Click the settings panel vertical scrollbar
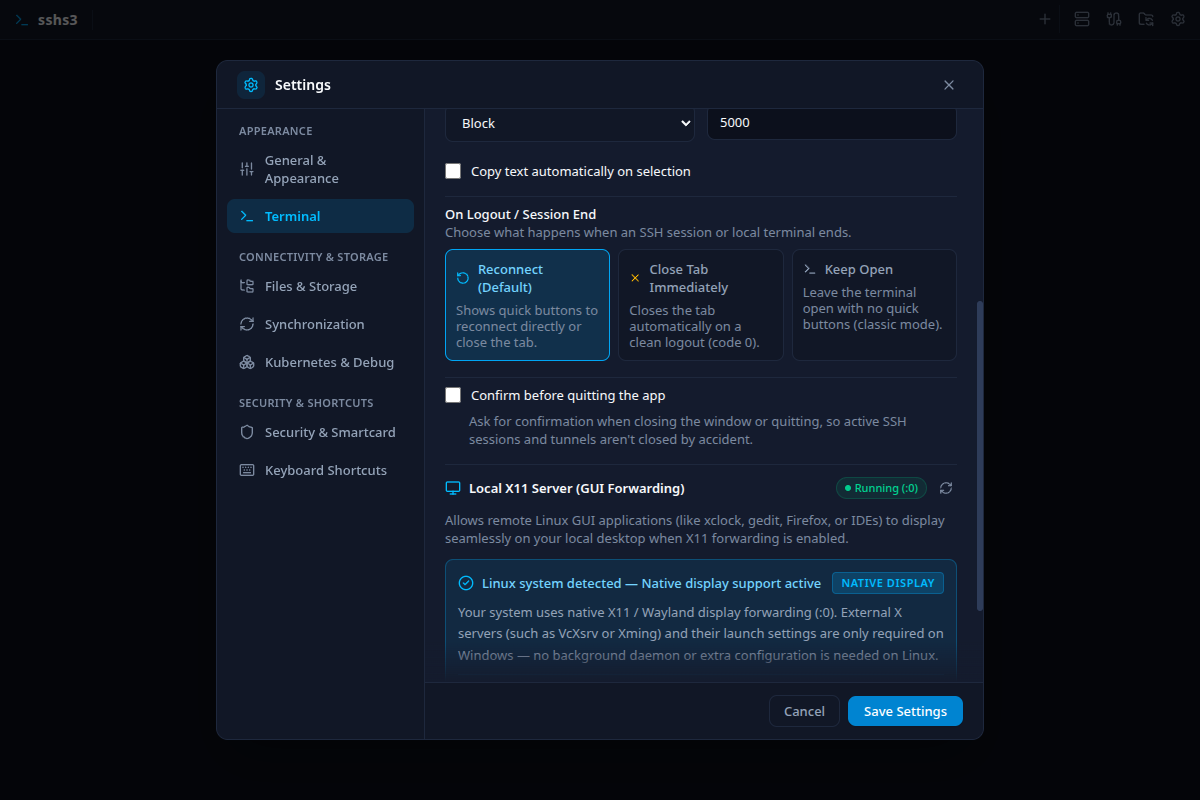 [979, 455]
